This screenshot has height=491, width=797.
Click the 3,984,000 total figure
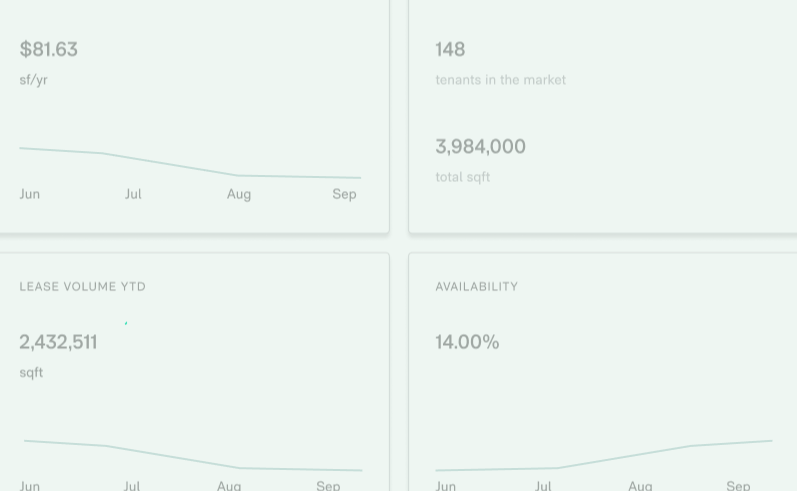480,146
